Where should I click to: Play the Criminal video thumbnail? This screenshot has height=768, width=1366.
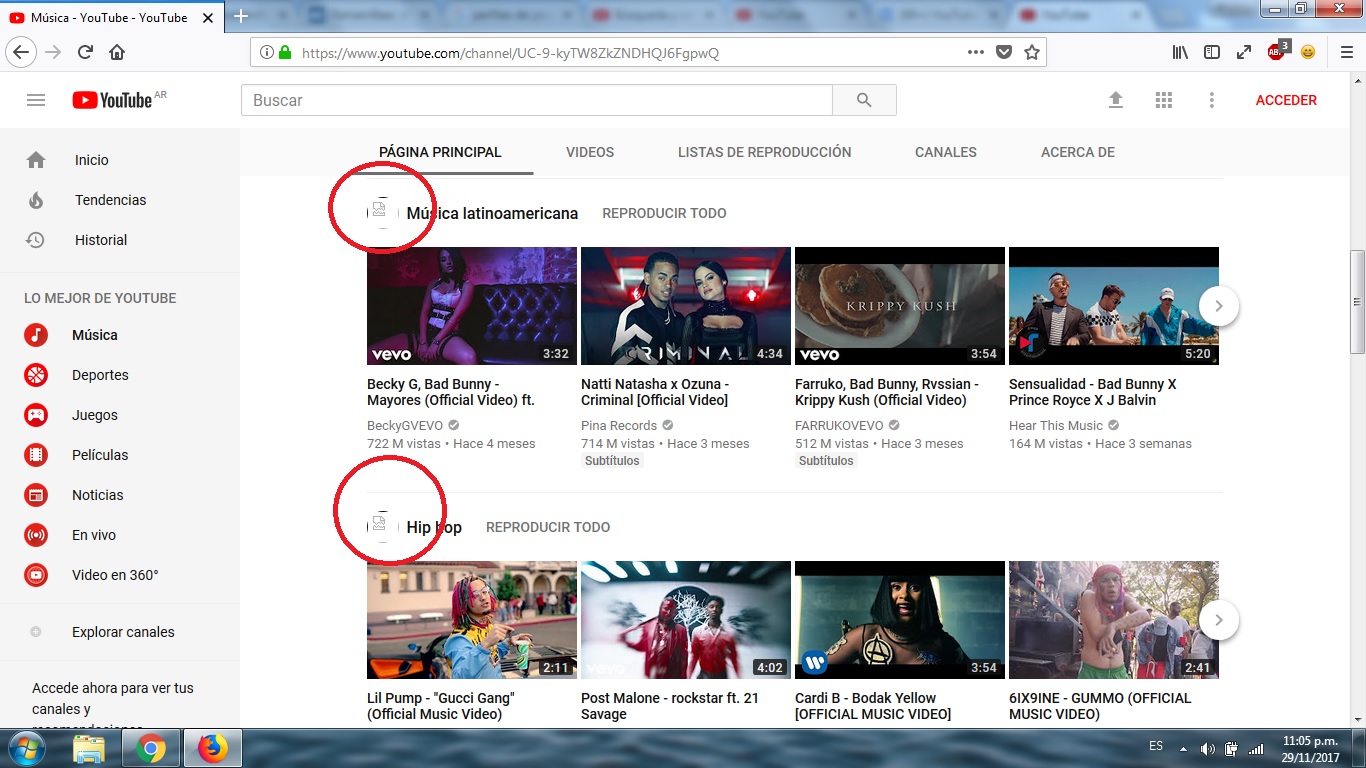(686, 306)
